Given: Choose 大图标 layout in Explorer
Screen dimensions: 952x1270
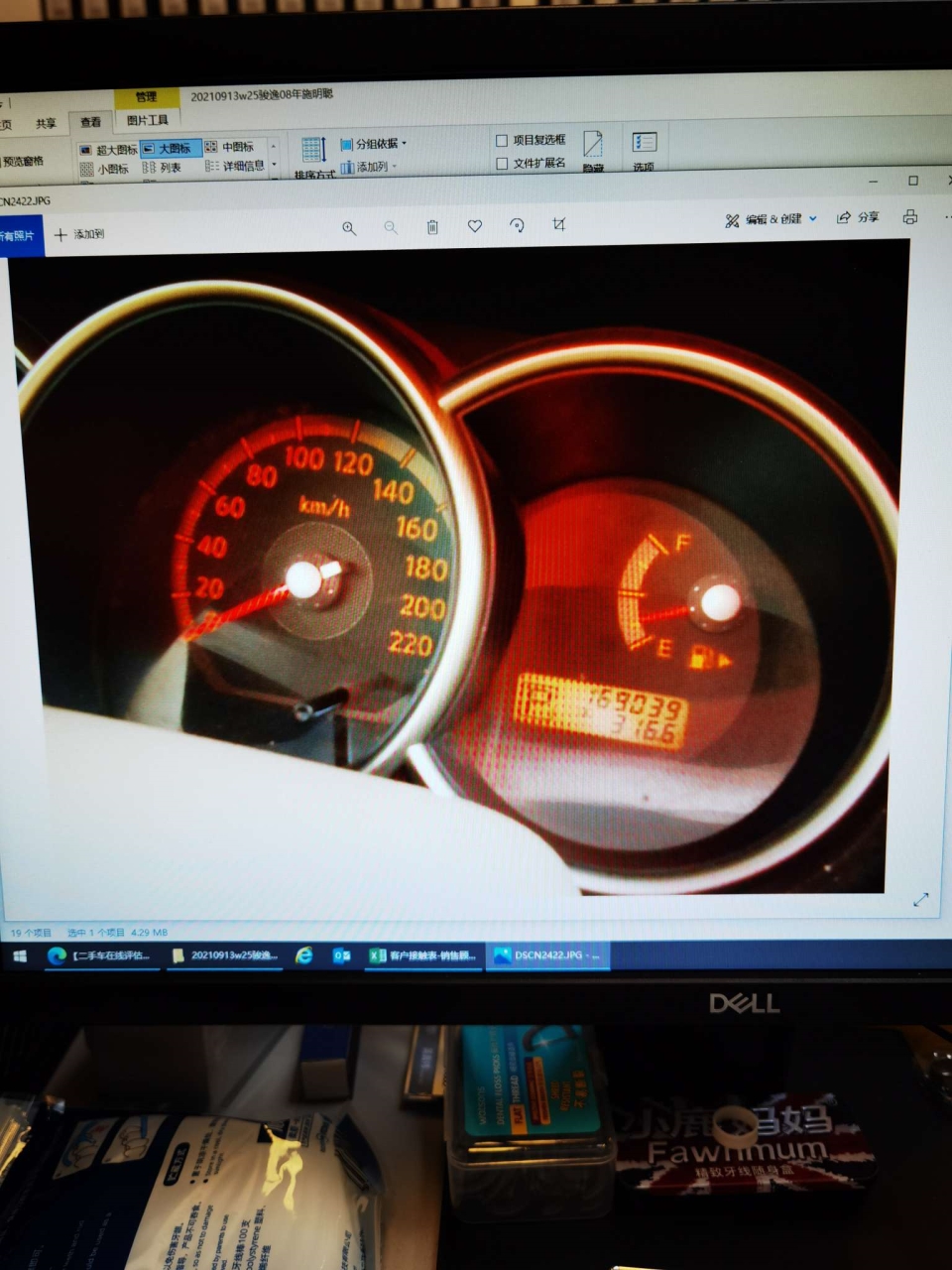Looking at the screenshot, I should (x=171, y=149).
